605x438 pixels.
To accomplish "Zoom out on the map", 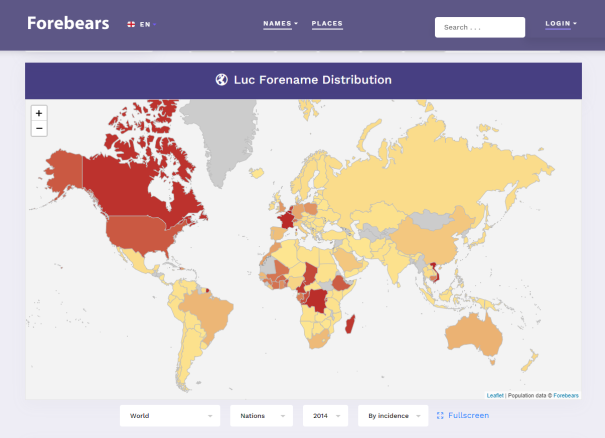I will click(39, 128).
